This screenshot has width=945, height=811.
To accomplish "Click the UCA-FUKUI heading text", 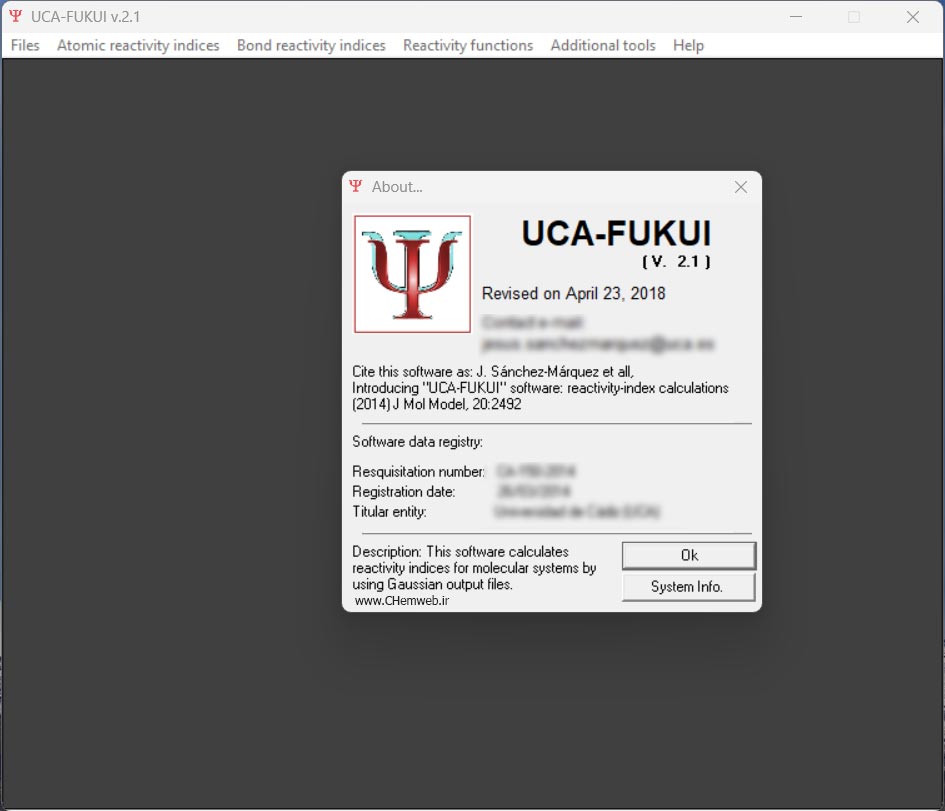I will (x=616, y=233).
